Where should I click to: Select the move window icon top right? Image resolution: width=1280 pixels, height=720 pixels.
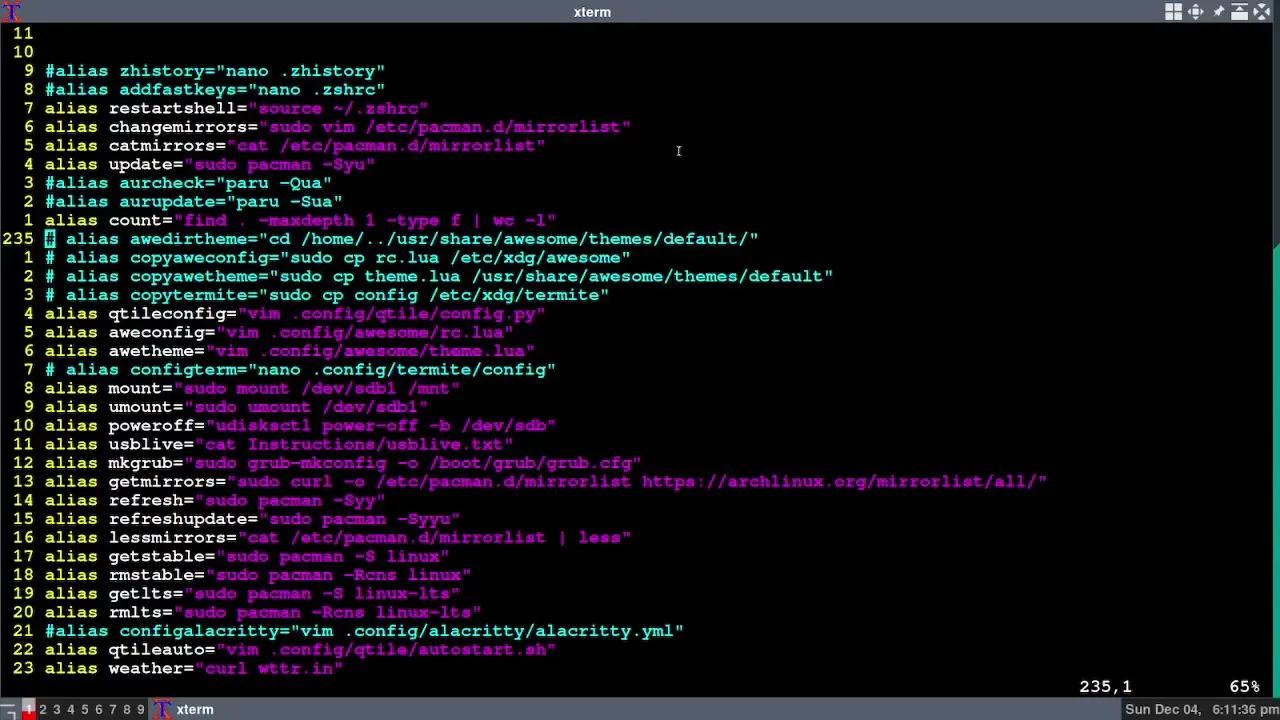pyautogui.click(x=1196, y=12)
